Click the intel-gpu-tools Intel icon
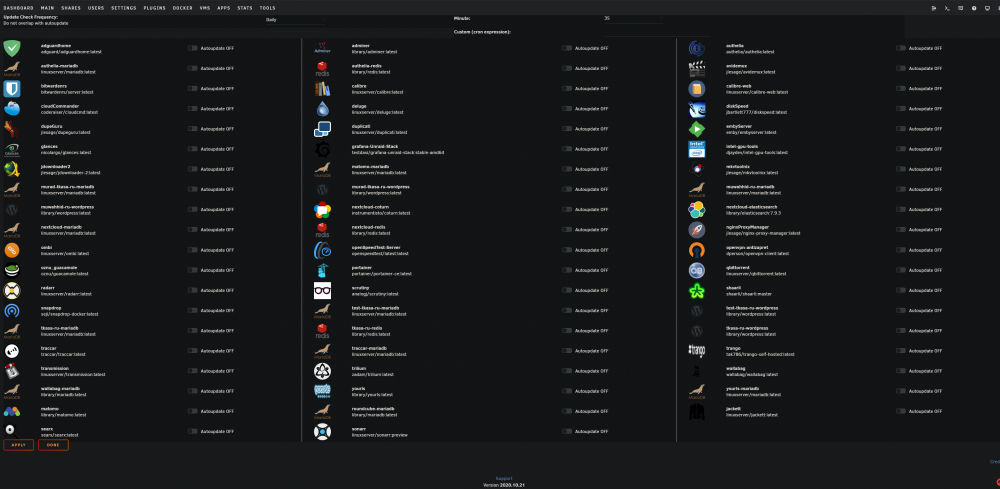The height and width of the screenshot is (489, 1000). pos(696,149)
